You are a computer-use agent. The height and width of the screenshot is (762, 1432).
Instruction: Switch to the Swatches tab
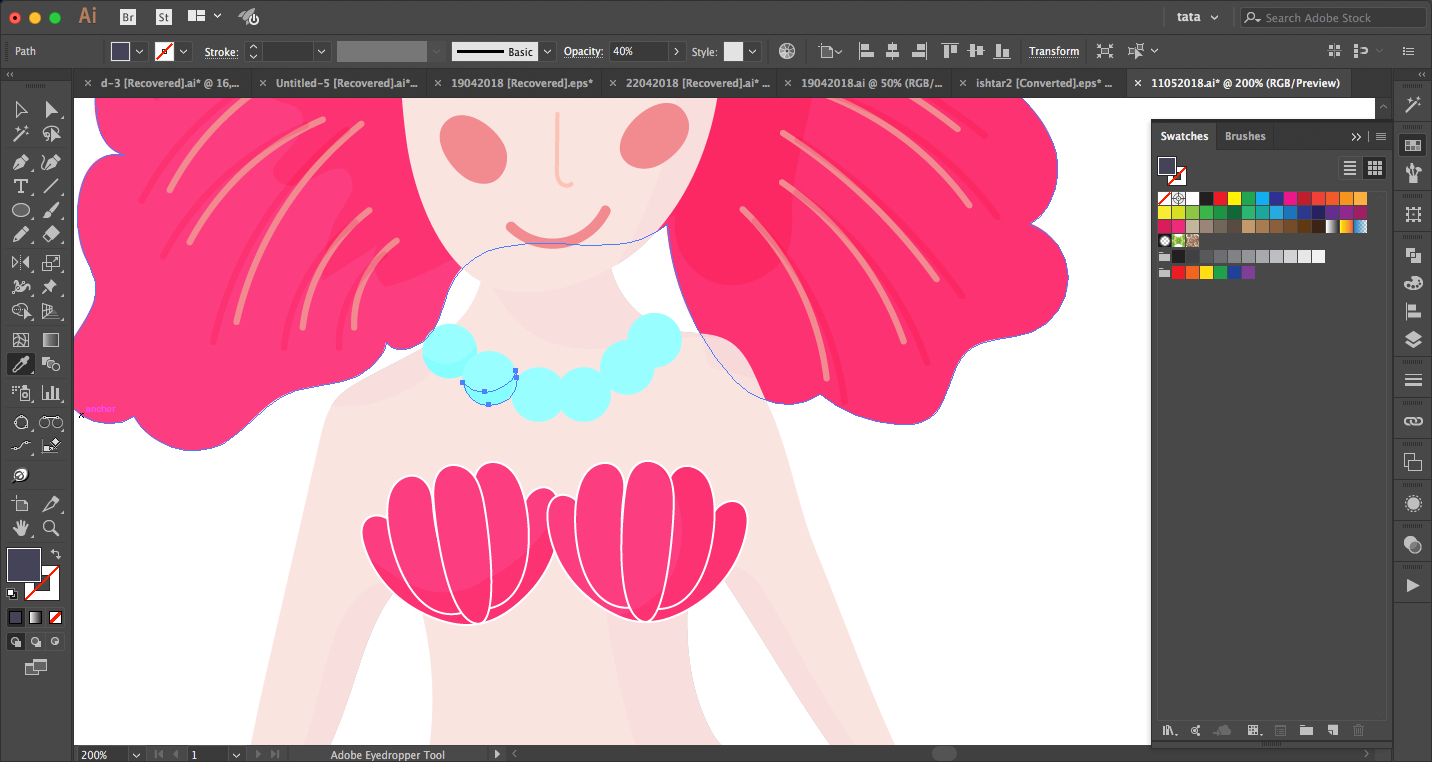coord(1184,136)
